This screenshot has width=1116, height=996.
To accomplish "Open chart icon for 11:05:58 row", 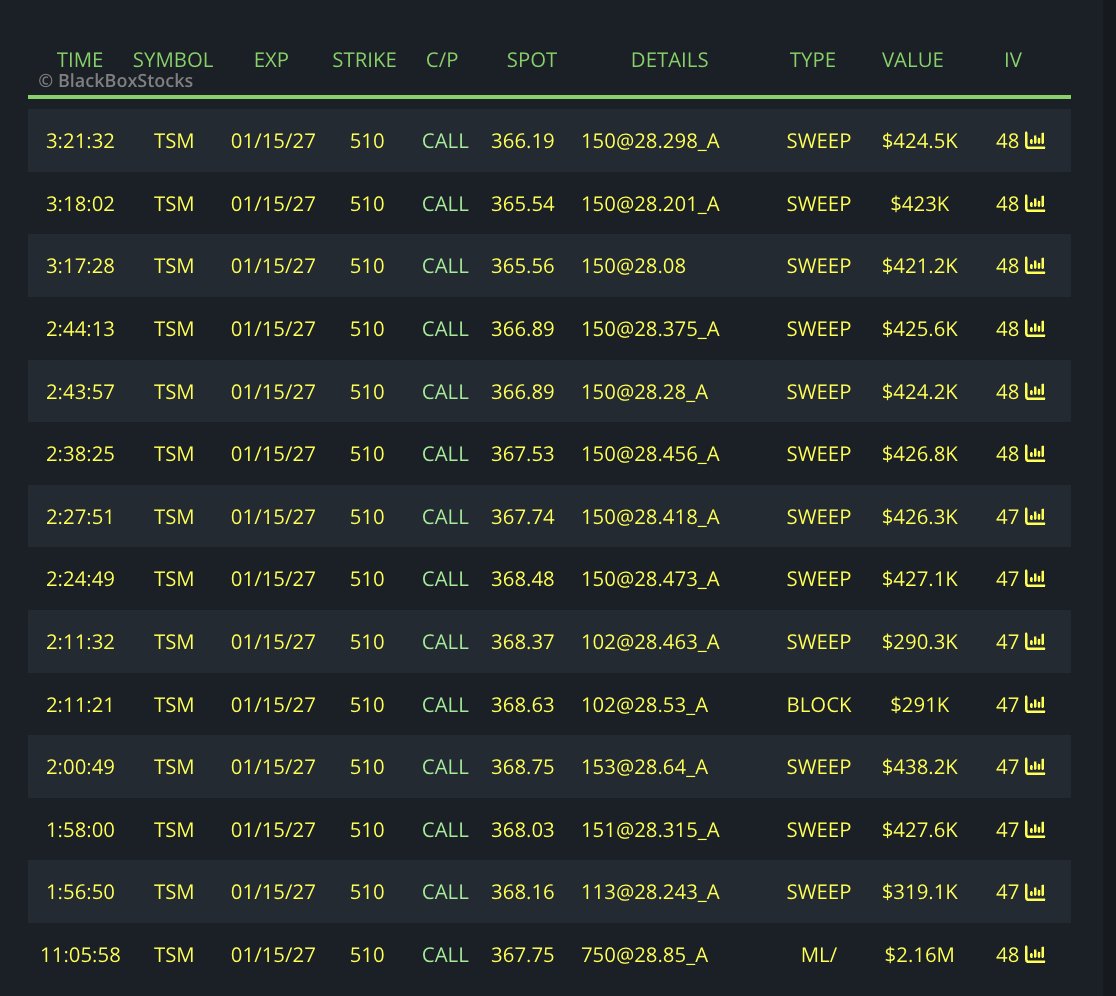I will (1034, 954).
